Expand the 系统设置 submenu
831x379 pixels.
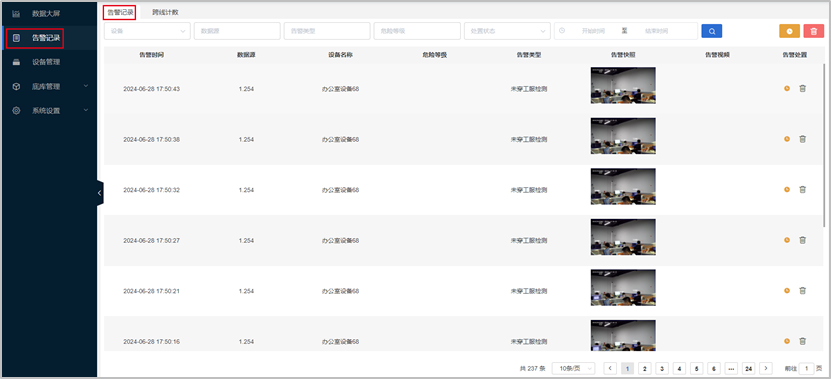coord(86,110)
